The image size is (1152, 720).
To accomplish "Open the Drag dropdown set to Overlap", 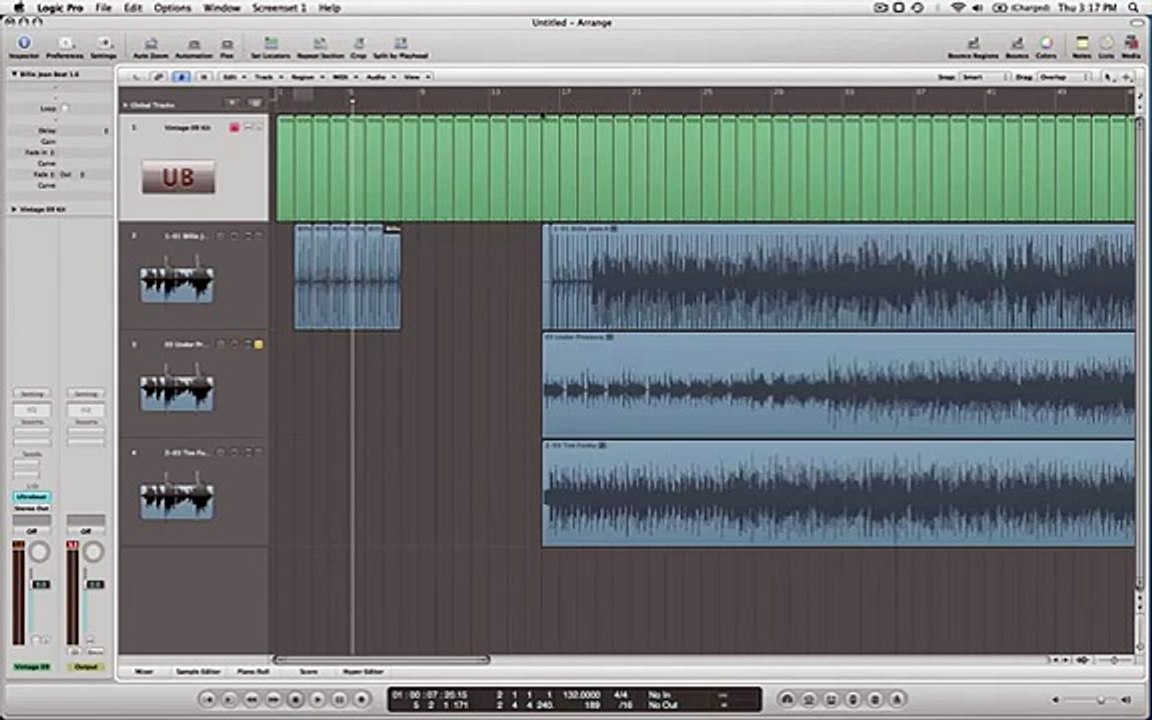I will (x=1065, y=76).
